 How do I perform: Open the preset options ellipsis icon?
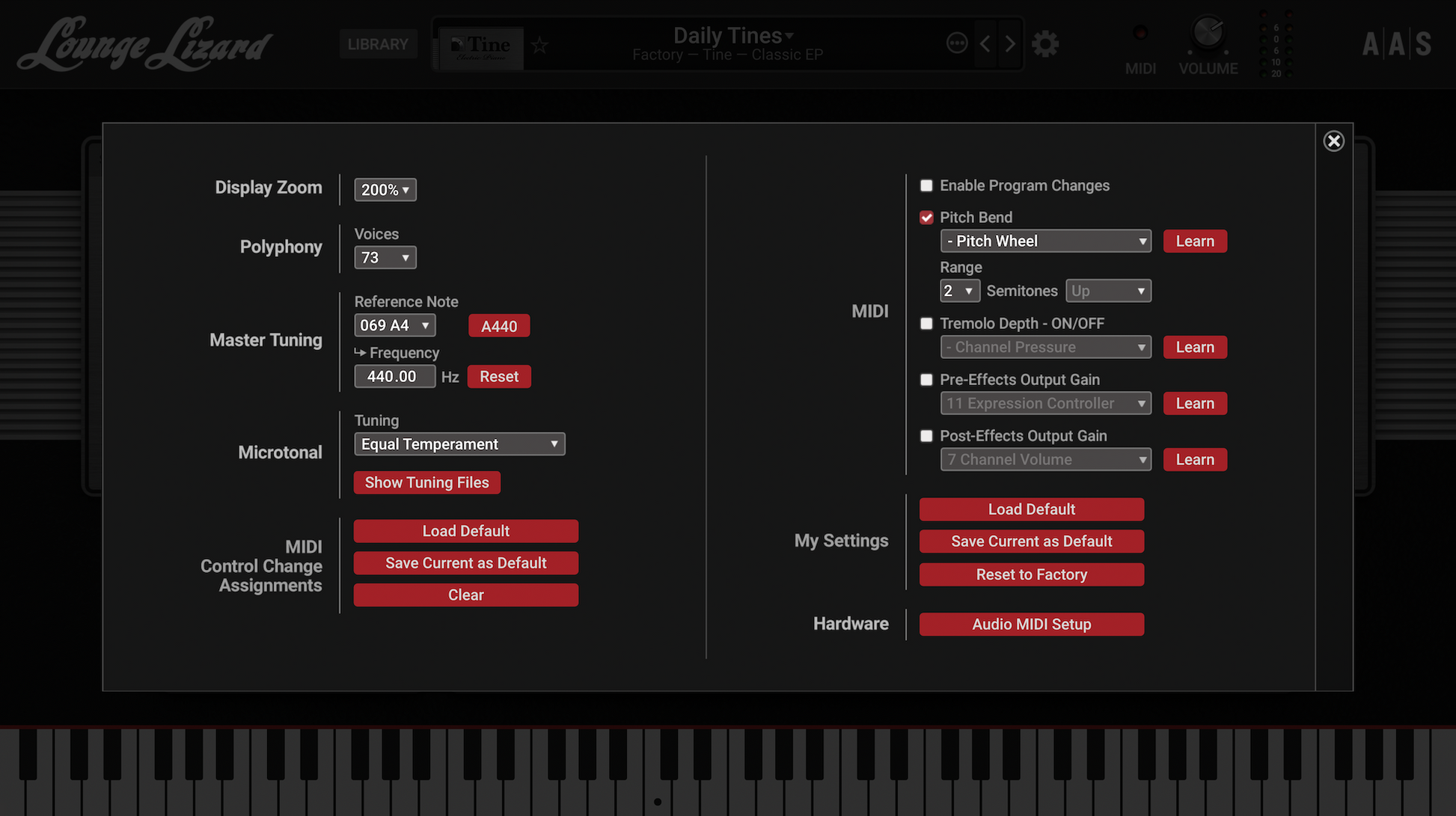click(957, 43)
